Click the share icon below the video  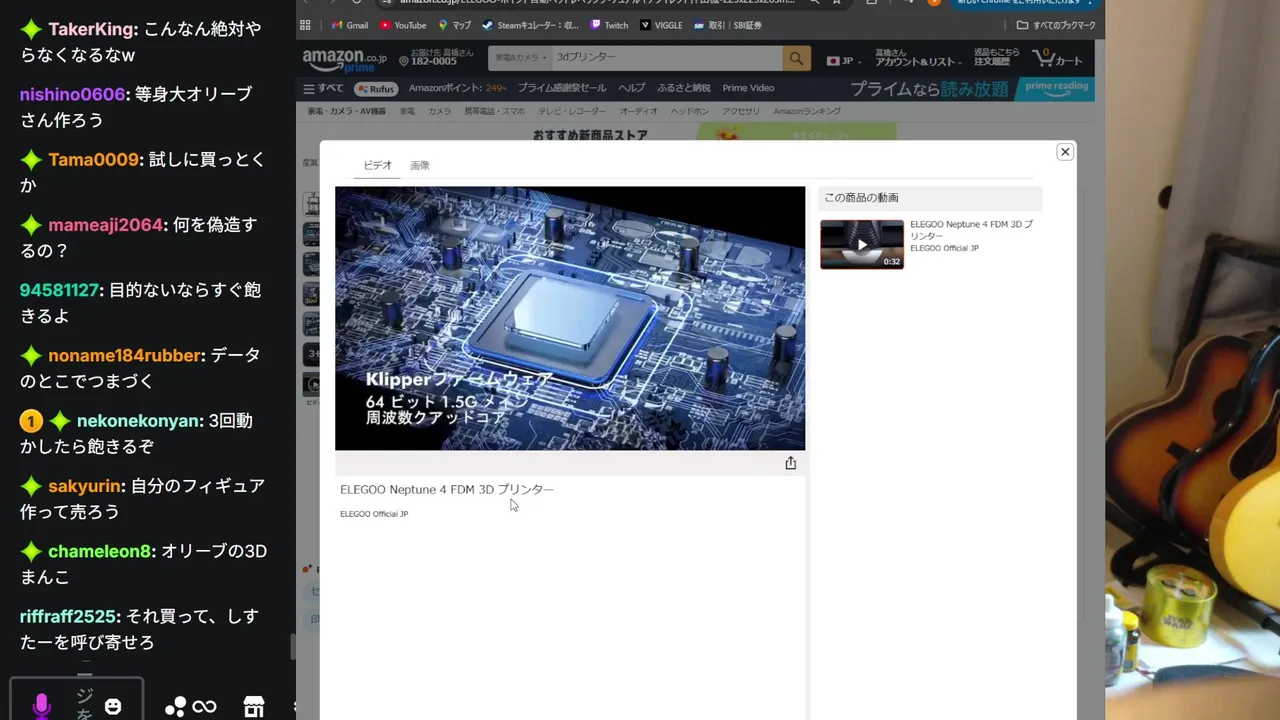(x=791, y=463)
